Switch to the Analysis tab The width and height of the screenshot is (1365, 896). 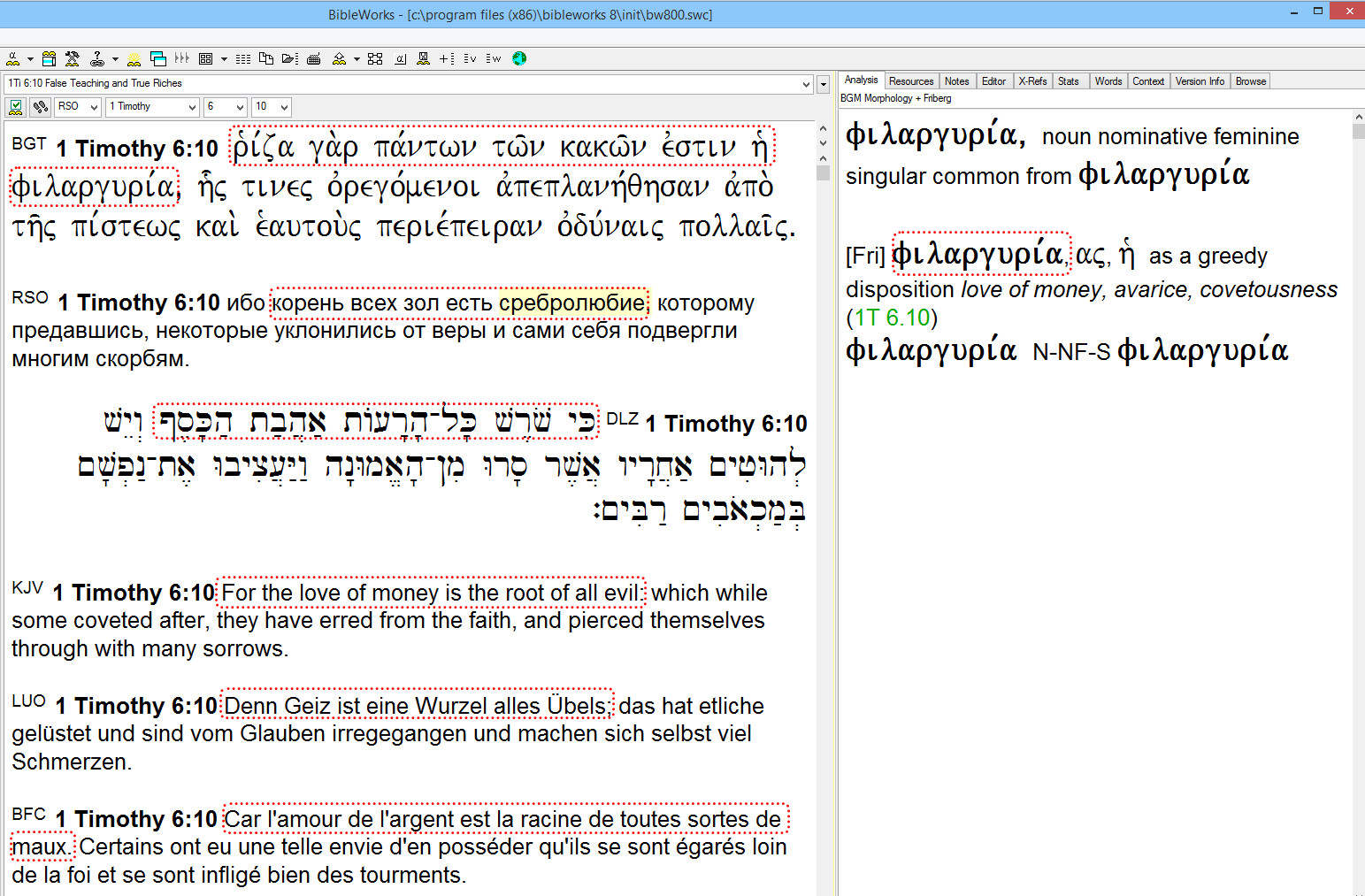point(862,80)
